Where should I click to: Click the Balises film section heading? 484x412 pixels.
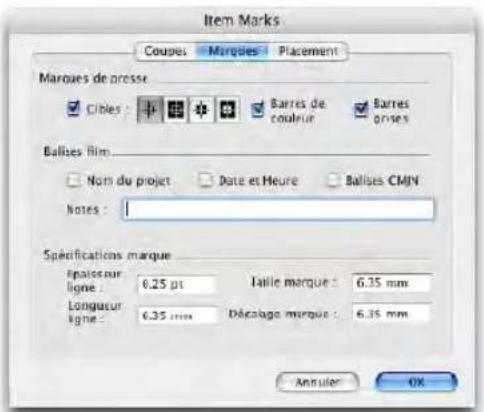click(77, 152)
